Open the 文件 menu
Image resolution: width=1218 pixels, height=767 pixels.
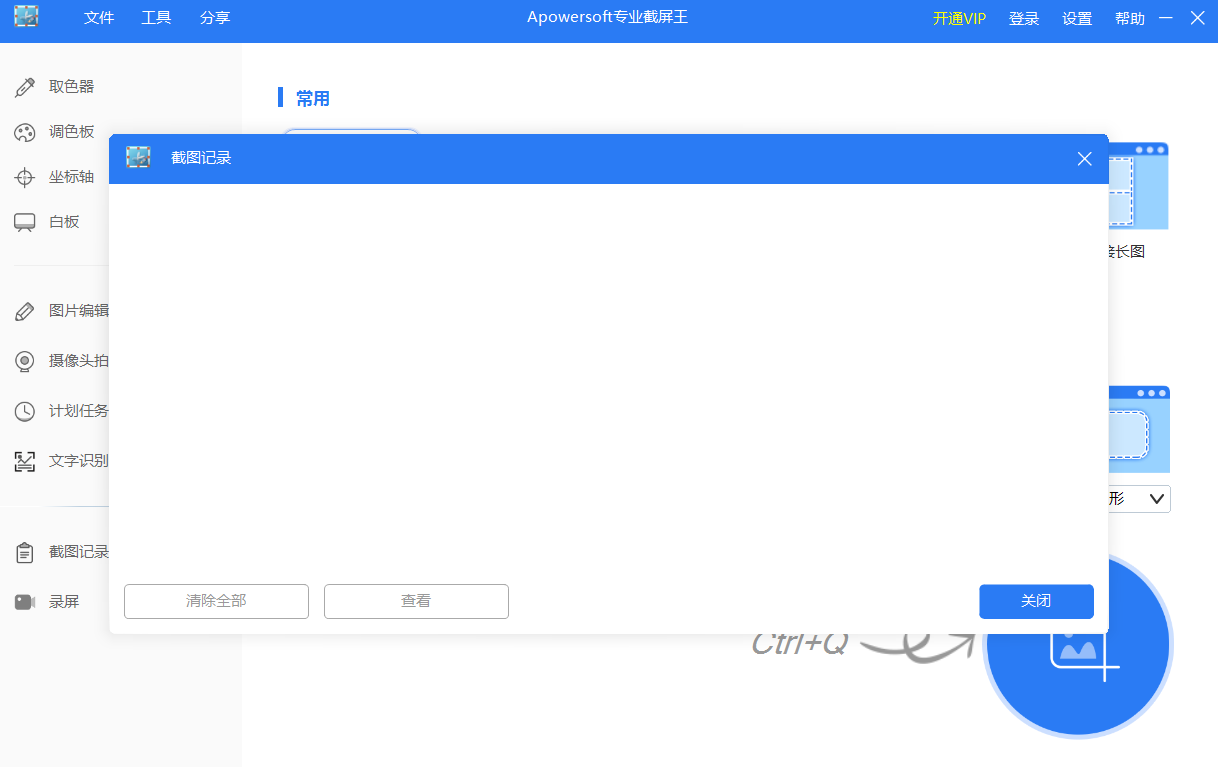point(99,18)
